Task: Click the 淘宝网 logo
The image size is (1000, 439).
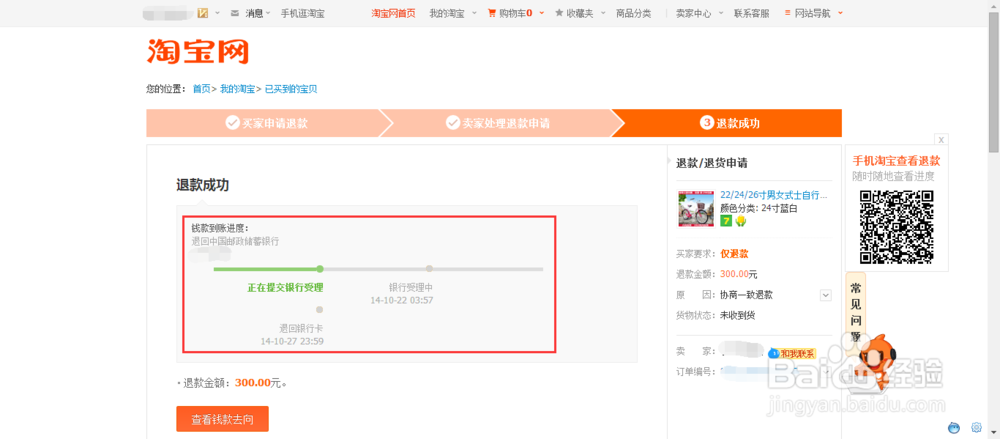Action: pyautogui.click(x=198, y=52)
